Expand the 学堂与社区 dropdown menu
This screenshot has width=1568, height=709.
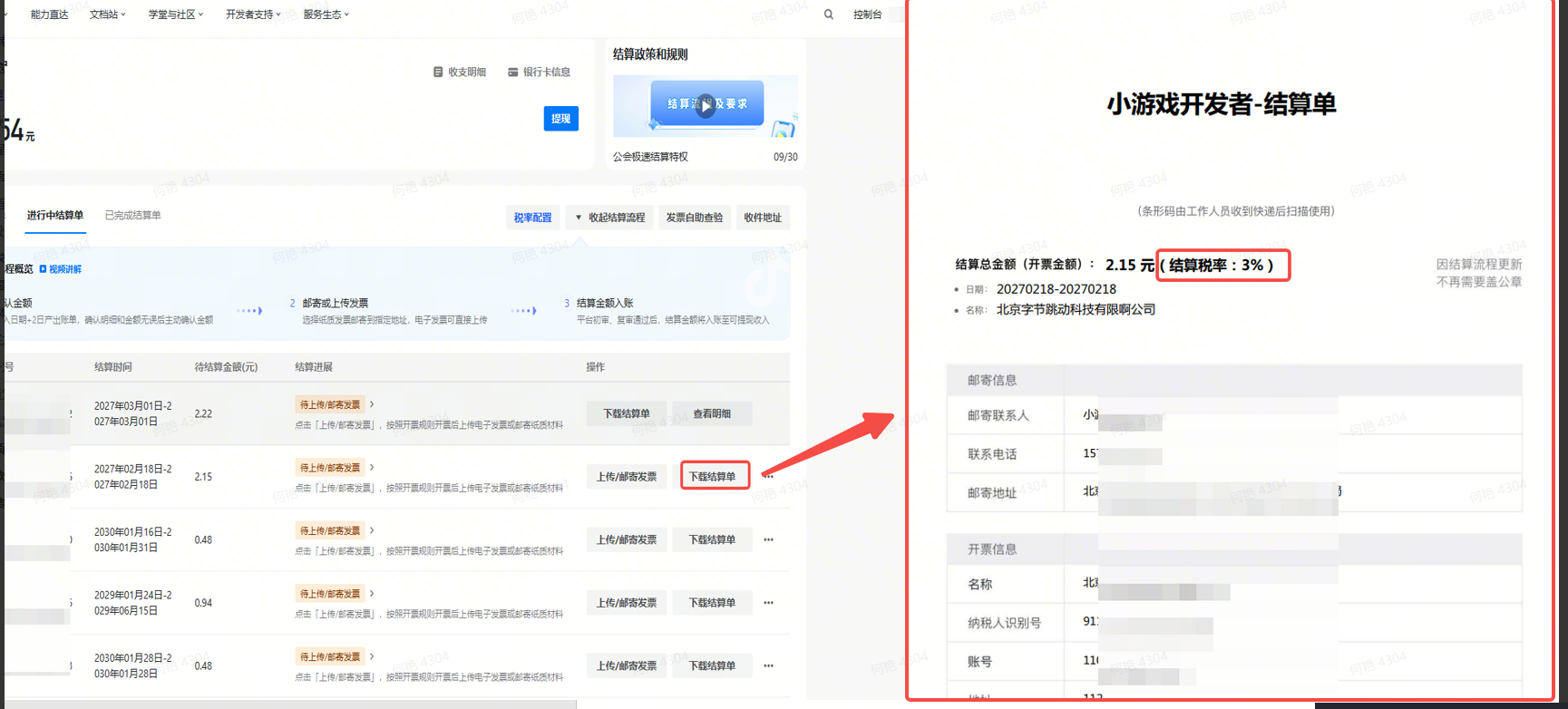click(x=175, y=15)
